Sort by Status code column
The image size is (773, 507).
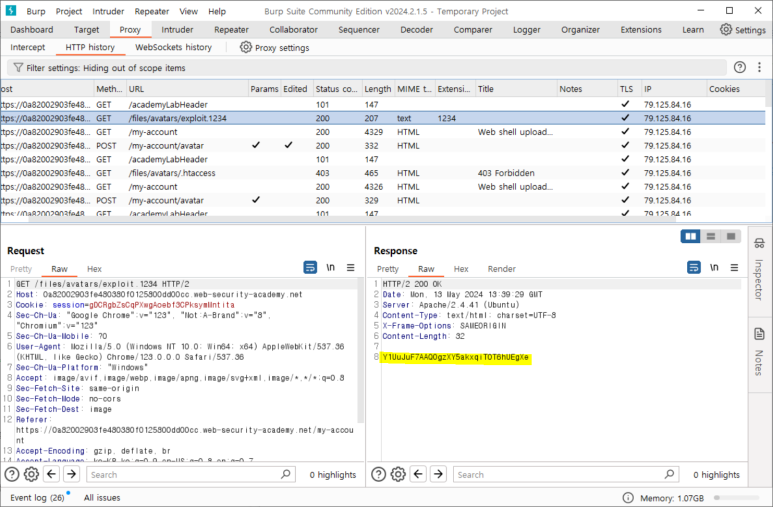pyautogui.click(x=337, y=89)
